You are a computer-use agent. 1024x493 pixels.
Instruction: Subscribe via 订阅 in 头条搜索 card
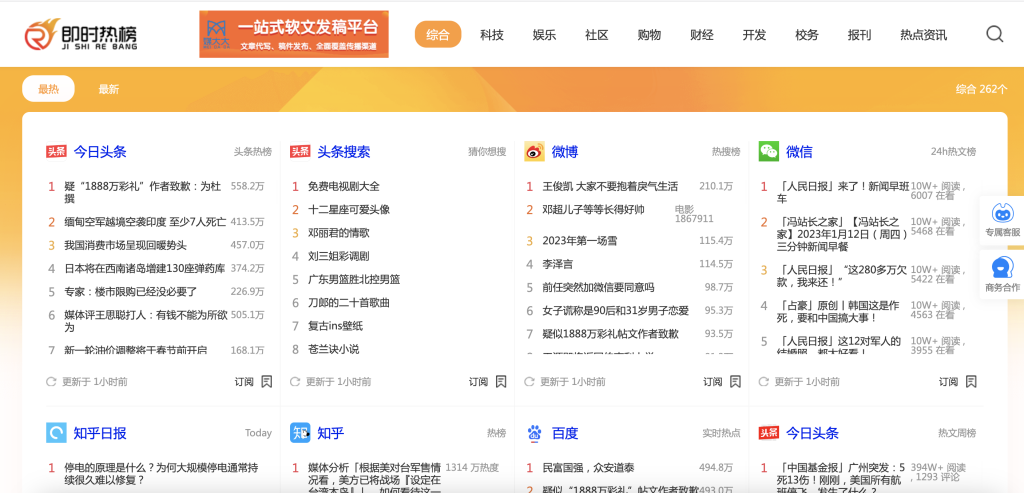(479, 381)
